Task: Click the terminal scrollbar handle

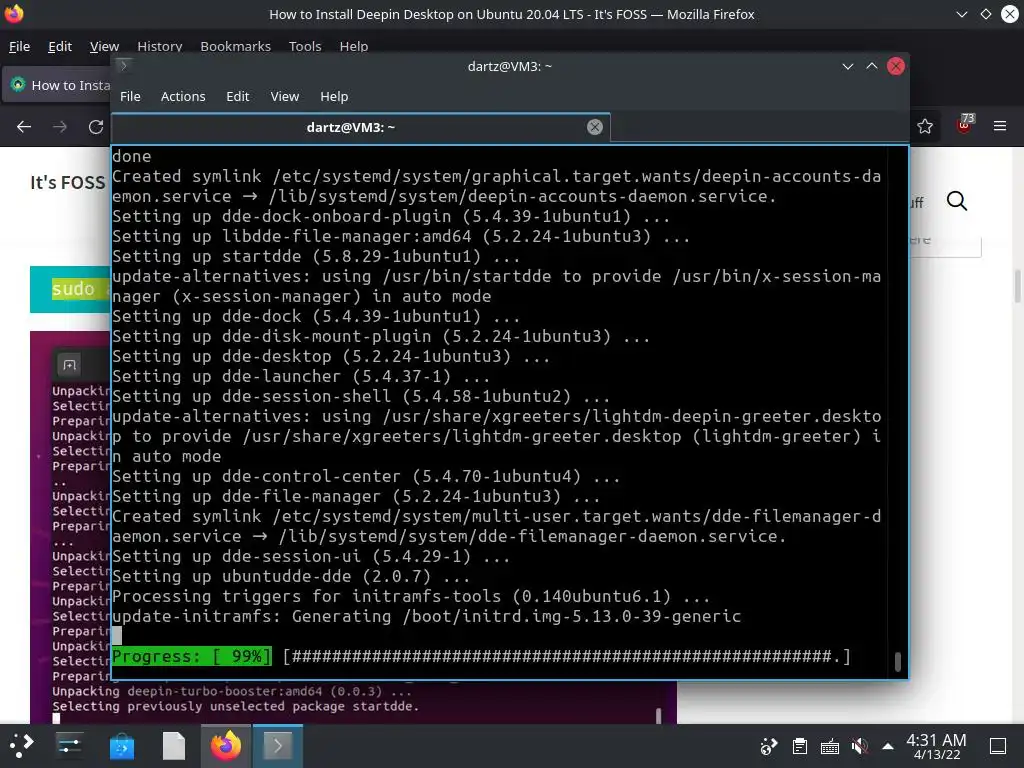Action: [897, 662]
